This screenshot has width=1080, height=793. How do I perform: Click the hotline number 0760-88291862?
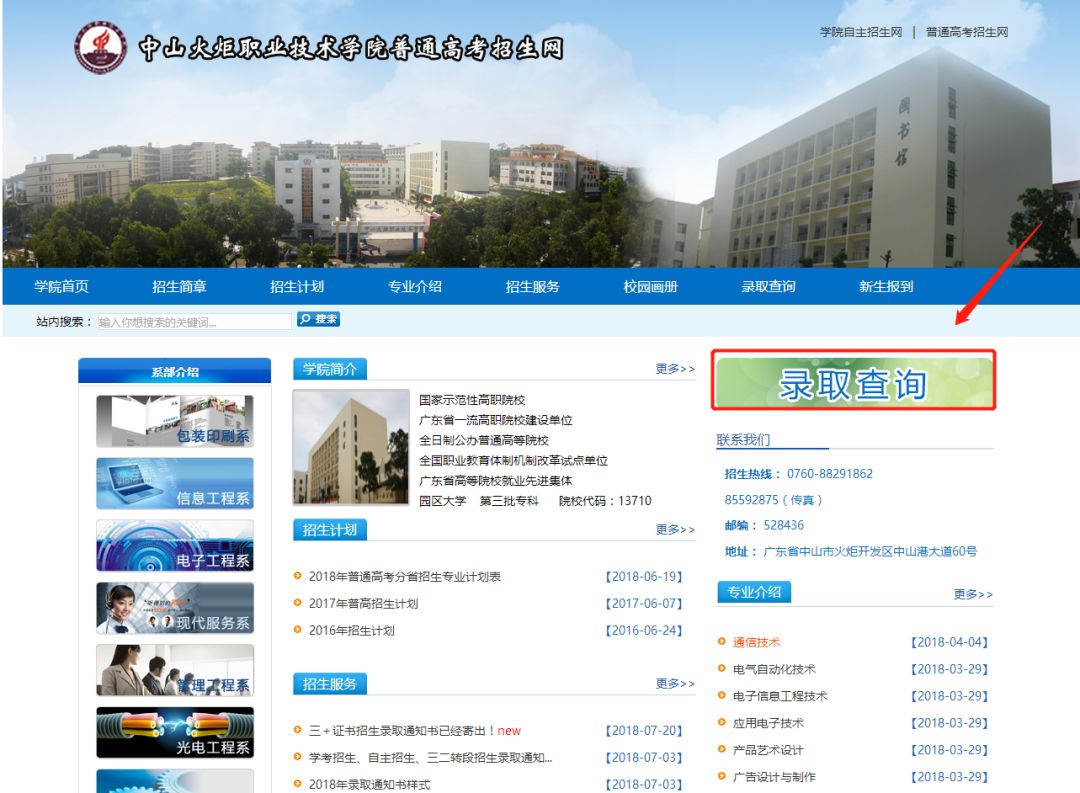point(829,474)
